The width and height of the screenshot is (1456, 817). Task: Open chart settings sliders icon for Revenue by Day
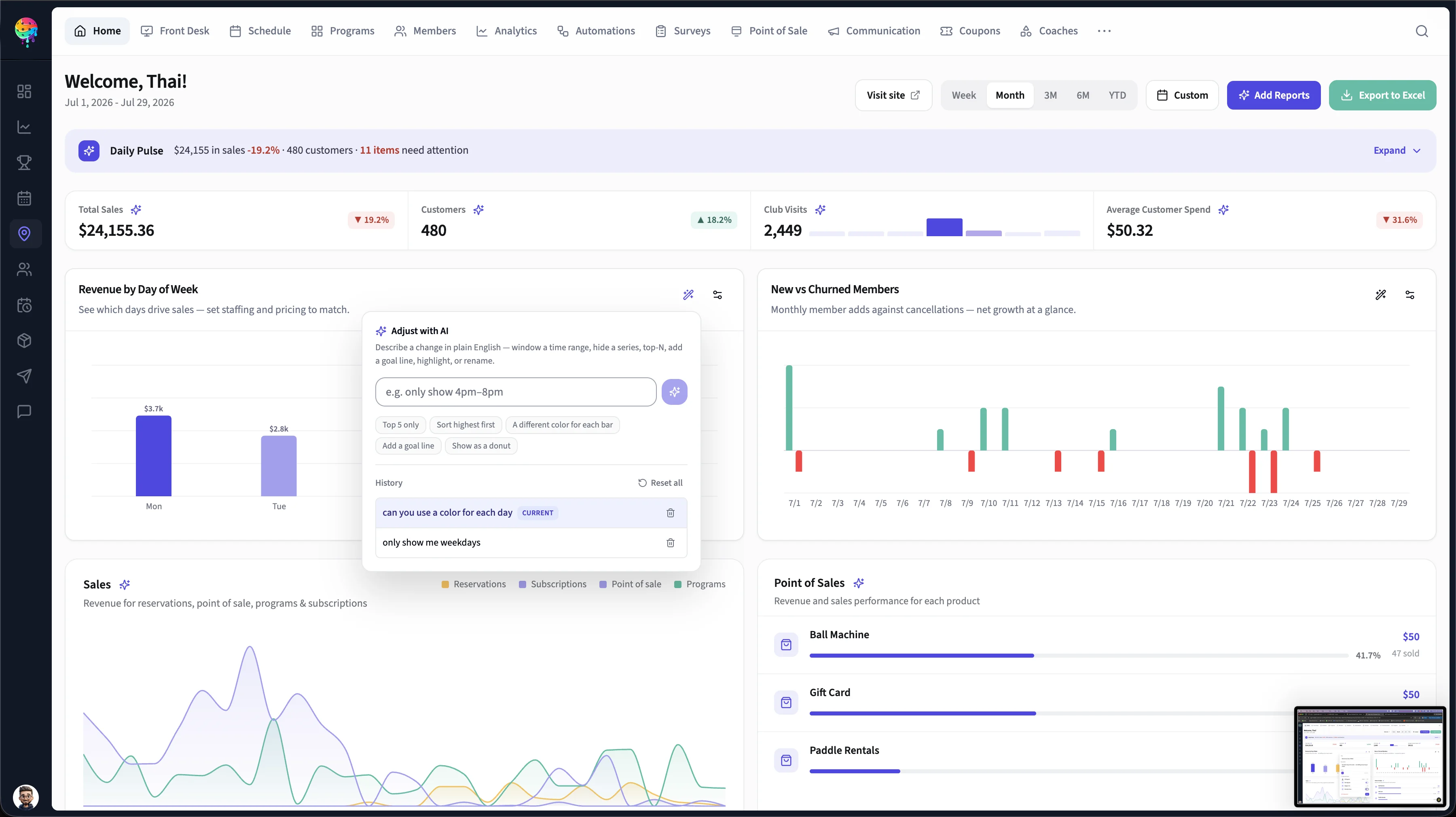tap(717, 294)
